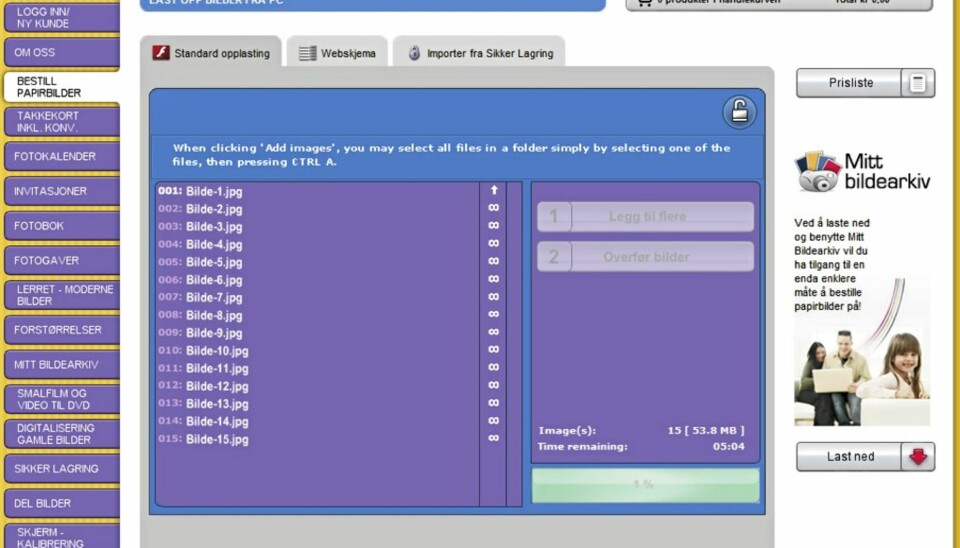Image resolution: width=960 pixels, height=548 pixels.
Task: Click the infinity icon beside Bilde-5.jpg
Action: click(x=493, y=262)
